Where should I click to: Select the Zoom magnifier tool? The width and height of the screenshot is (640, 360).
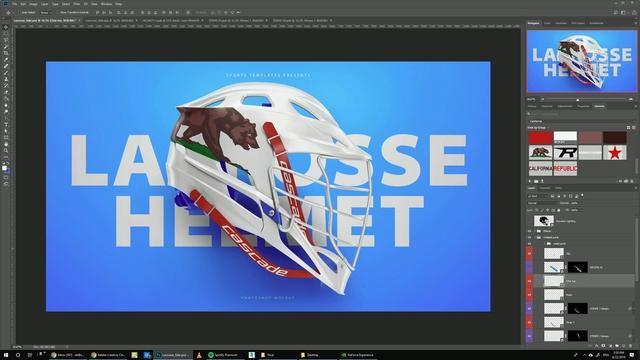pos(6,151)
